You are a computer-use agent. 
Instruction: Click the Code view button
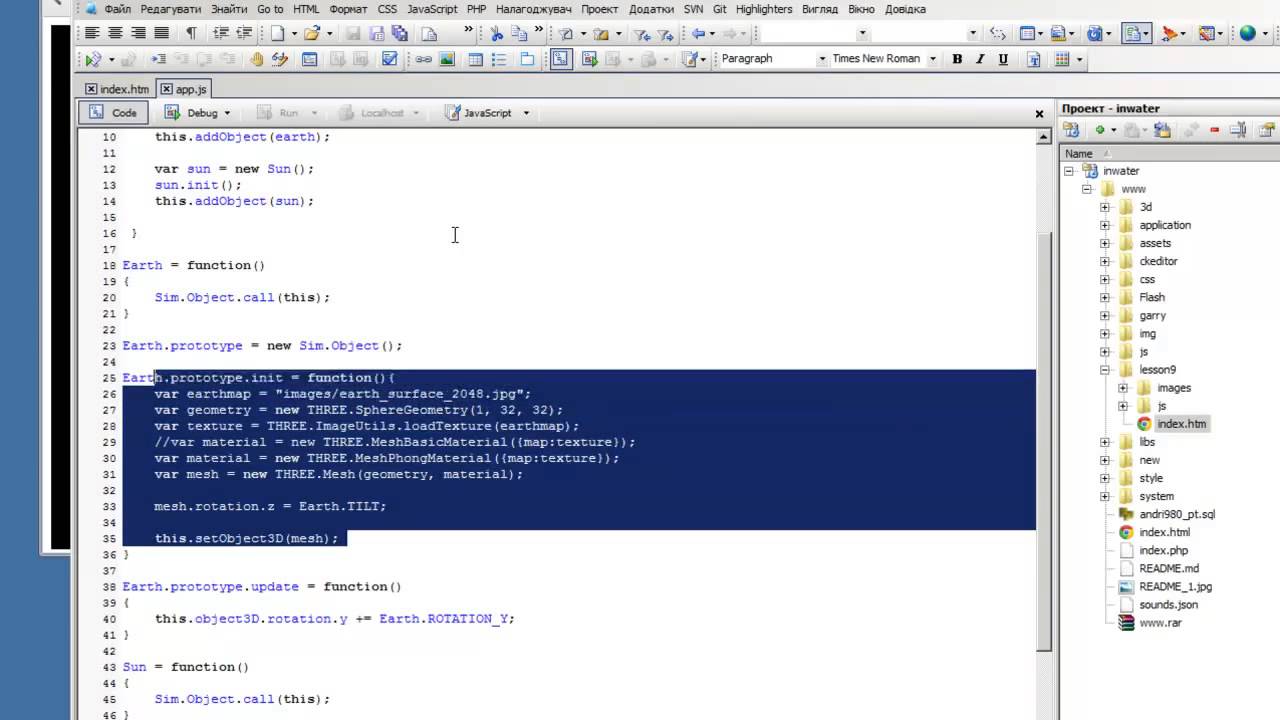coord(113,113)
